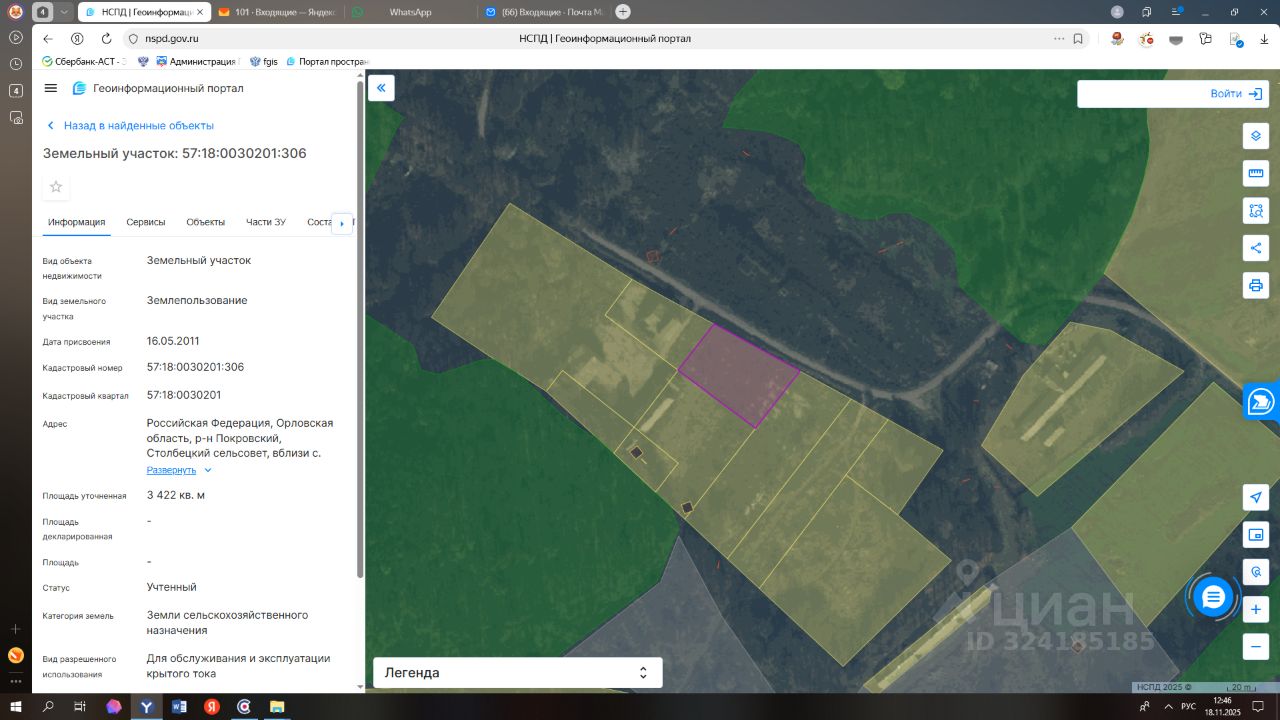Open the Портал пространственных bookmark

coord(328,61)
